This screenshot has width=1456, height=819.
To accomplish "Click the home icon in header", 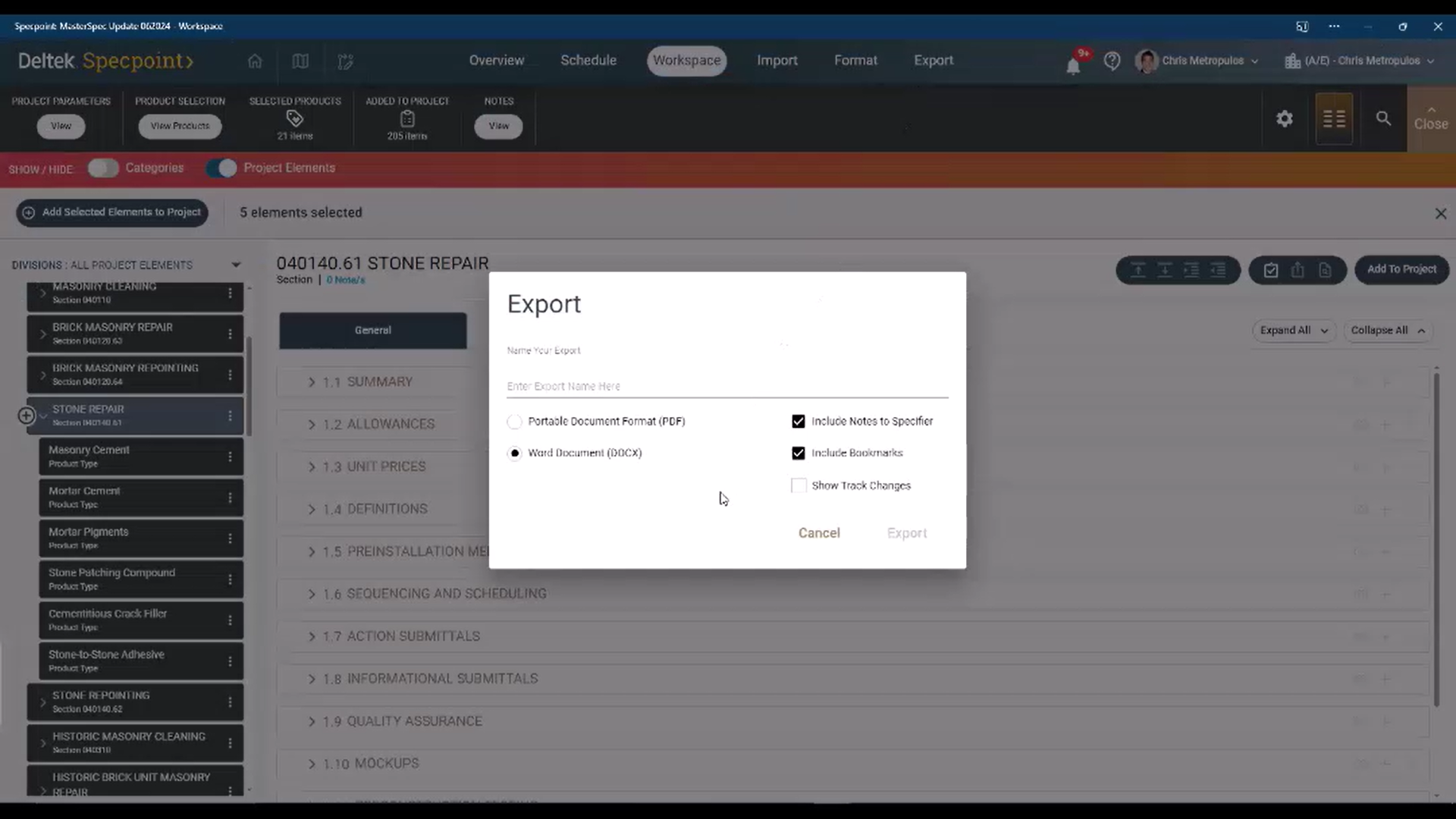I will pyautogui.click(x=255, y=61).
